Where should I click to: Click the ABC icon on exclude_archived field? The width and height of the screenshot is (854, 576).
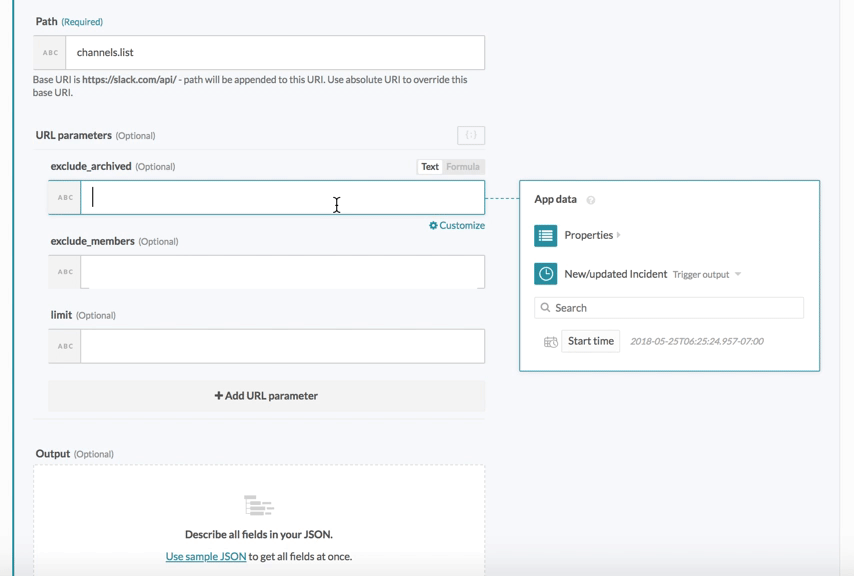tap(64, 197)
